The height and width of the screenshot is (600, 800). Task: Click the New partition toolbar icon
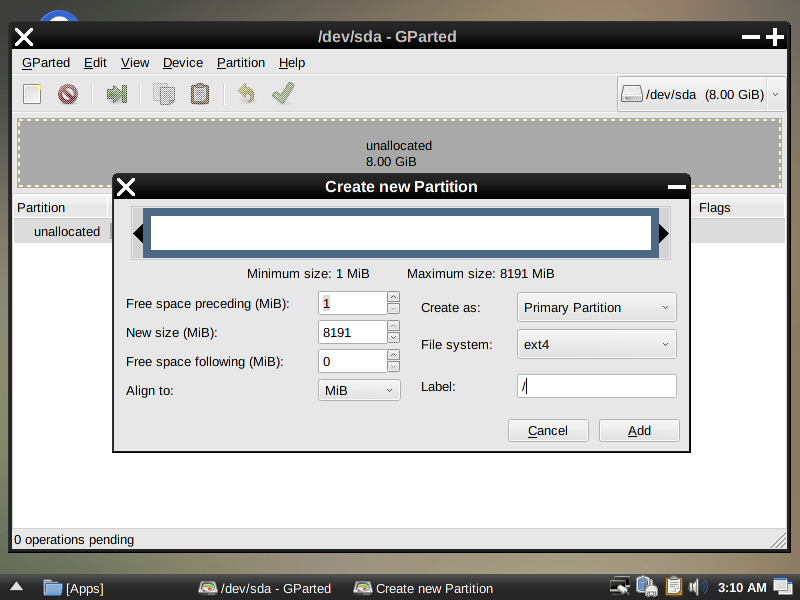click(x=32, y=94)
